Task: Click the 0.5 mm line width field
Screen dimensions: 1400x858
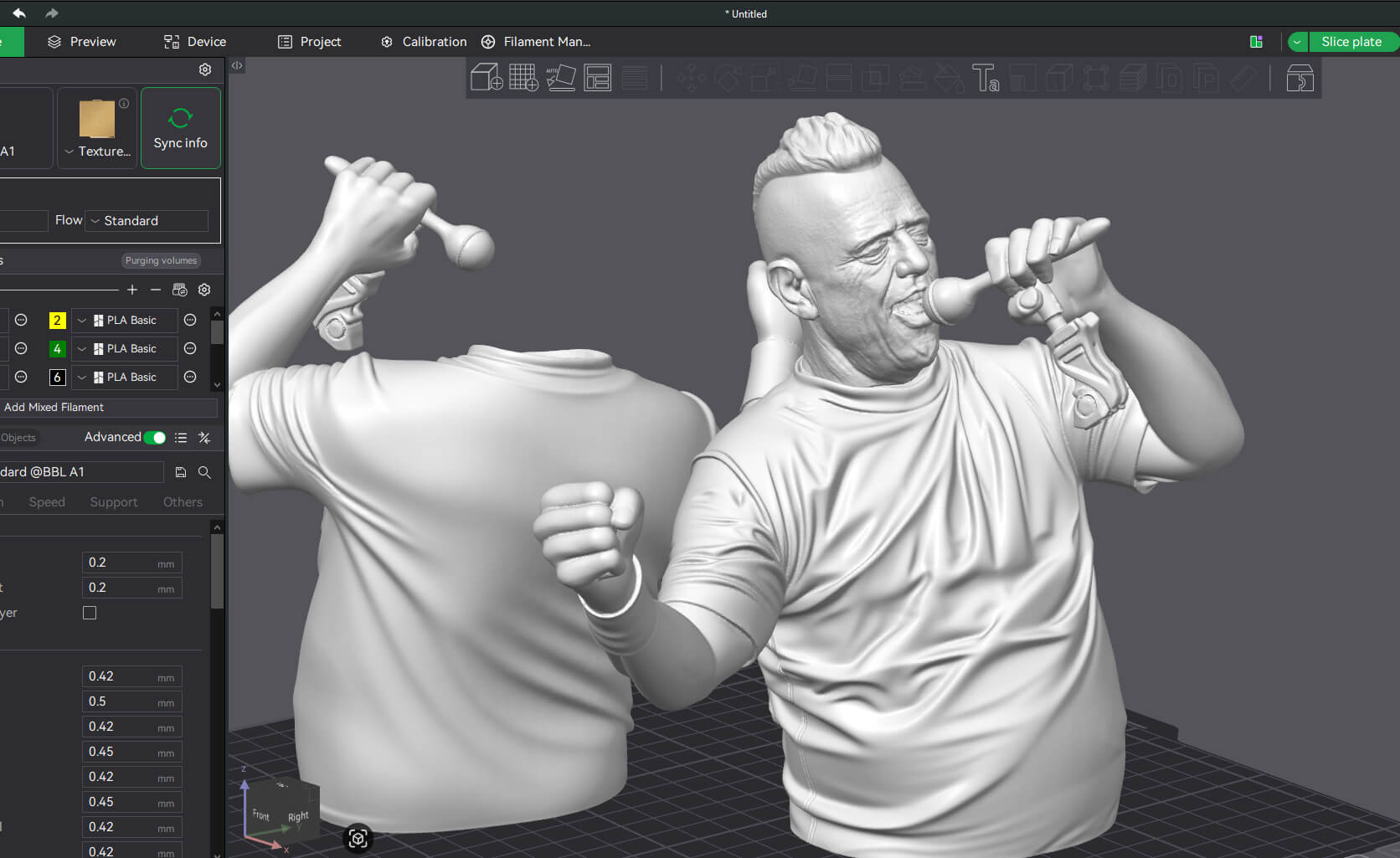Action: [x=132, y=701]
